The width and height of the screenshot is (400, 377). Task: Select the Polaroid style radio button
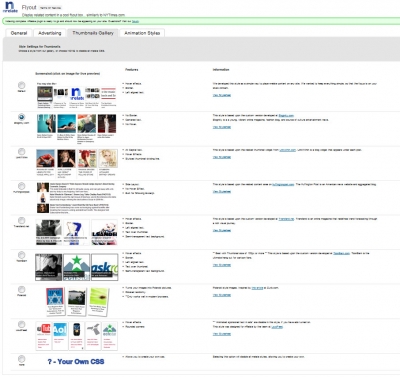[x=21, y=289]
